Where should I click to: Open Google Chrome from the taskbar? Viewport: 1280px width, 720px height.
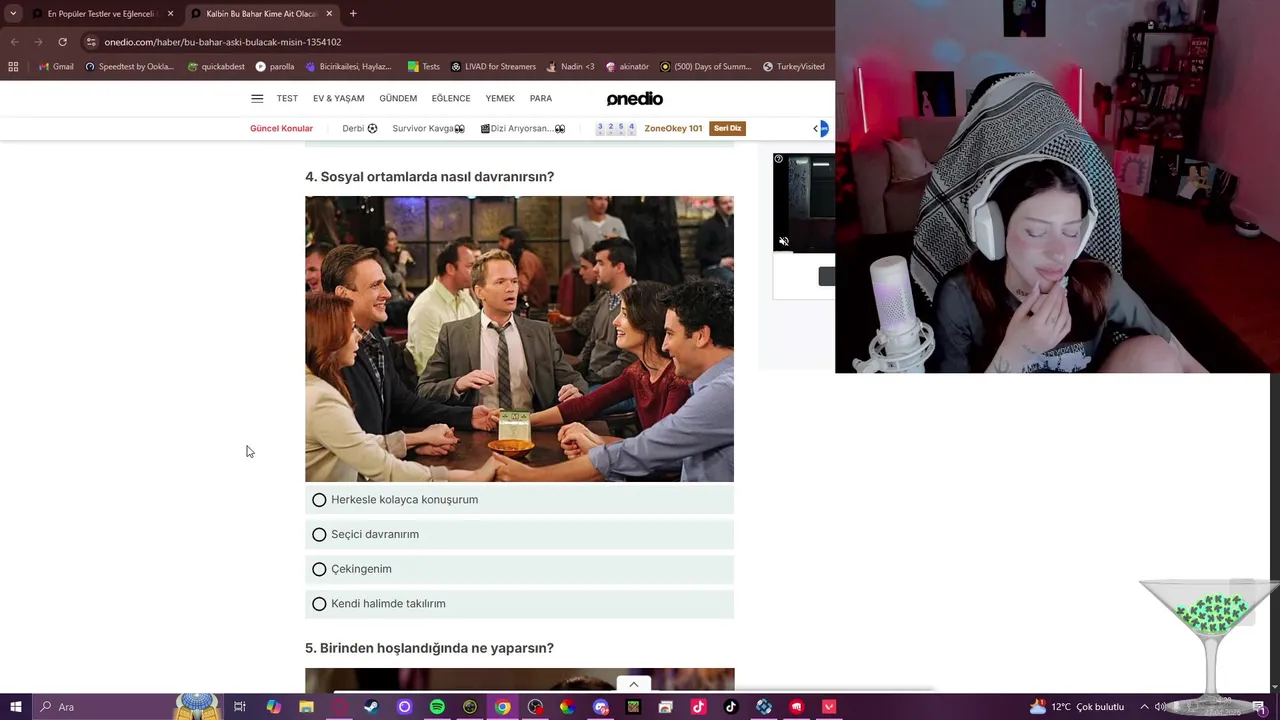[502, 707]
